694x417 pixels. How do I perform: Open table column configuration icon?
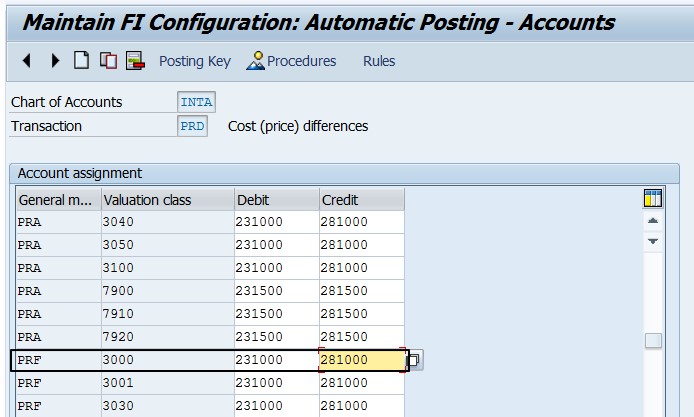653,198
